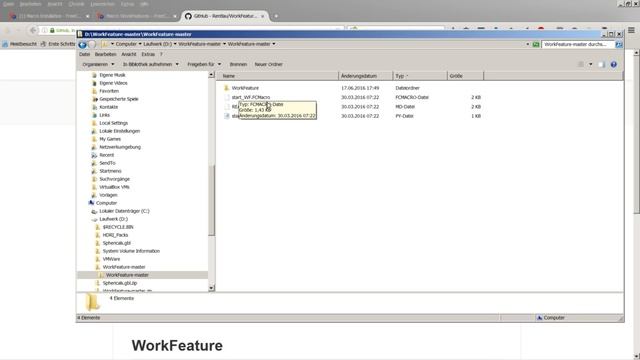Viewport: 640px width, 360px height.
Task: Open the Ansicht menu in Explorer
Action: [x=129, y=54]
